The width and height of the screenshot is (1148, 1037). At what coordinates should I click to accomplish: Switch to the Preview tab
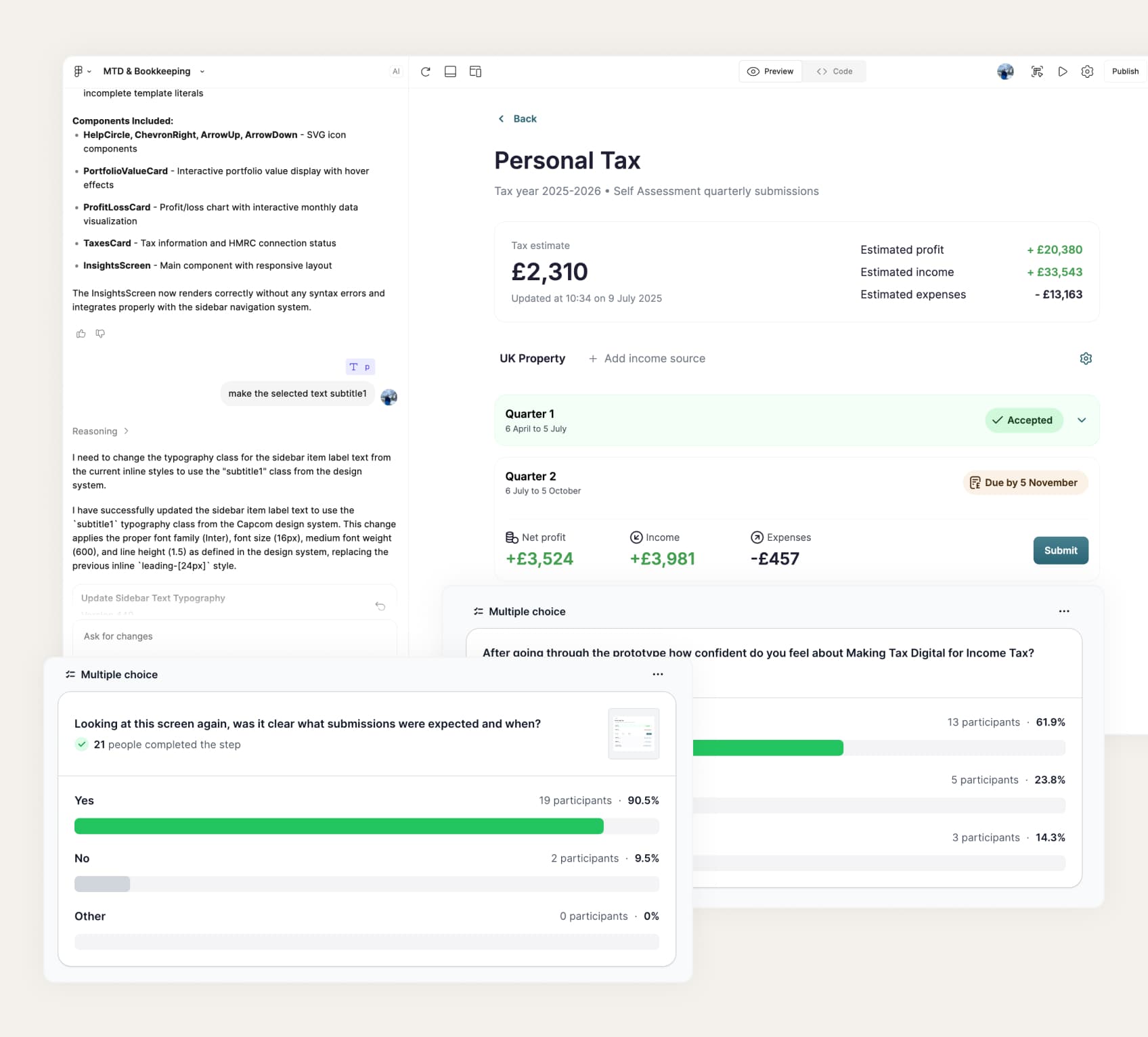click(x=770, y=71)
